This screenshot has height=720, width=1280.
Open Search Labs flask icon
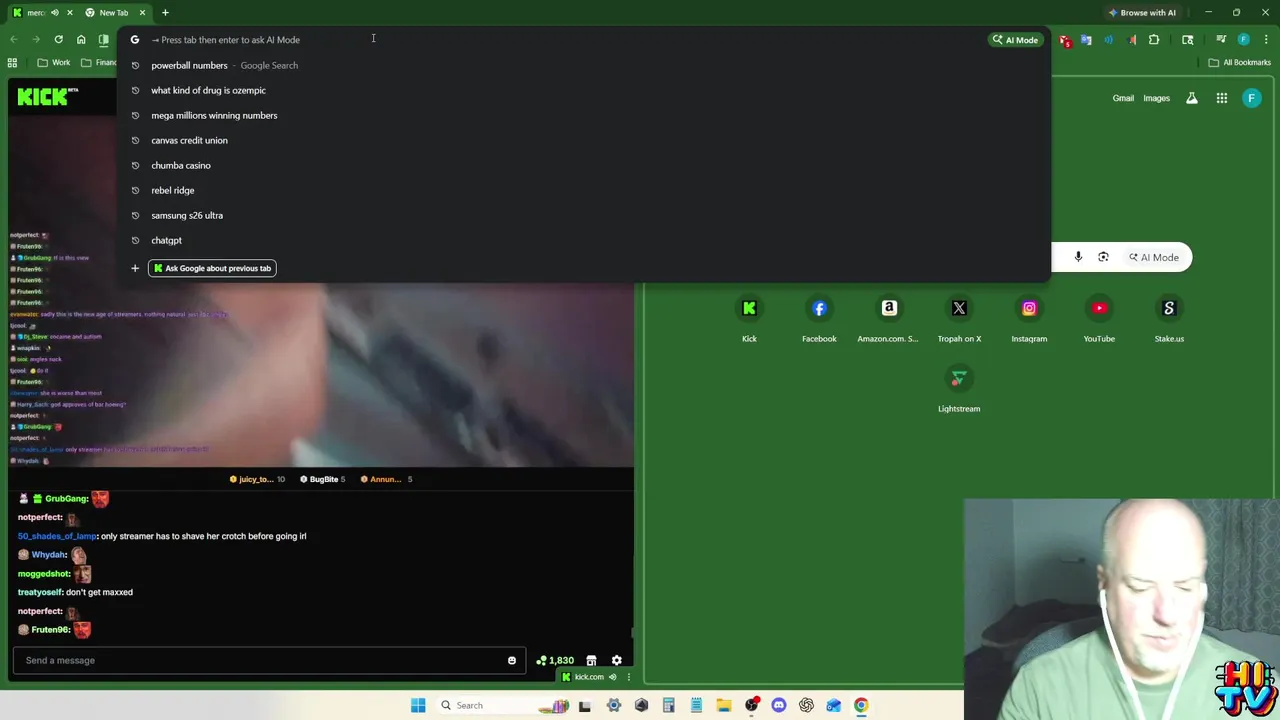pos(1192,98)
